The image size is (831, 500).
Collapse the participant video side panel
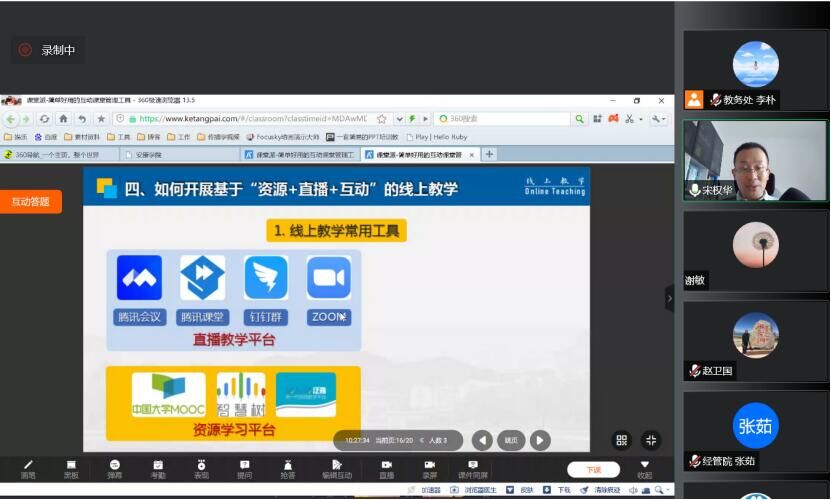pyautogui.click(x=670, y=297)
